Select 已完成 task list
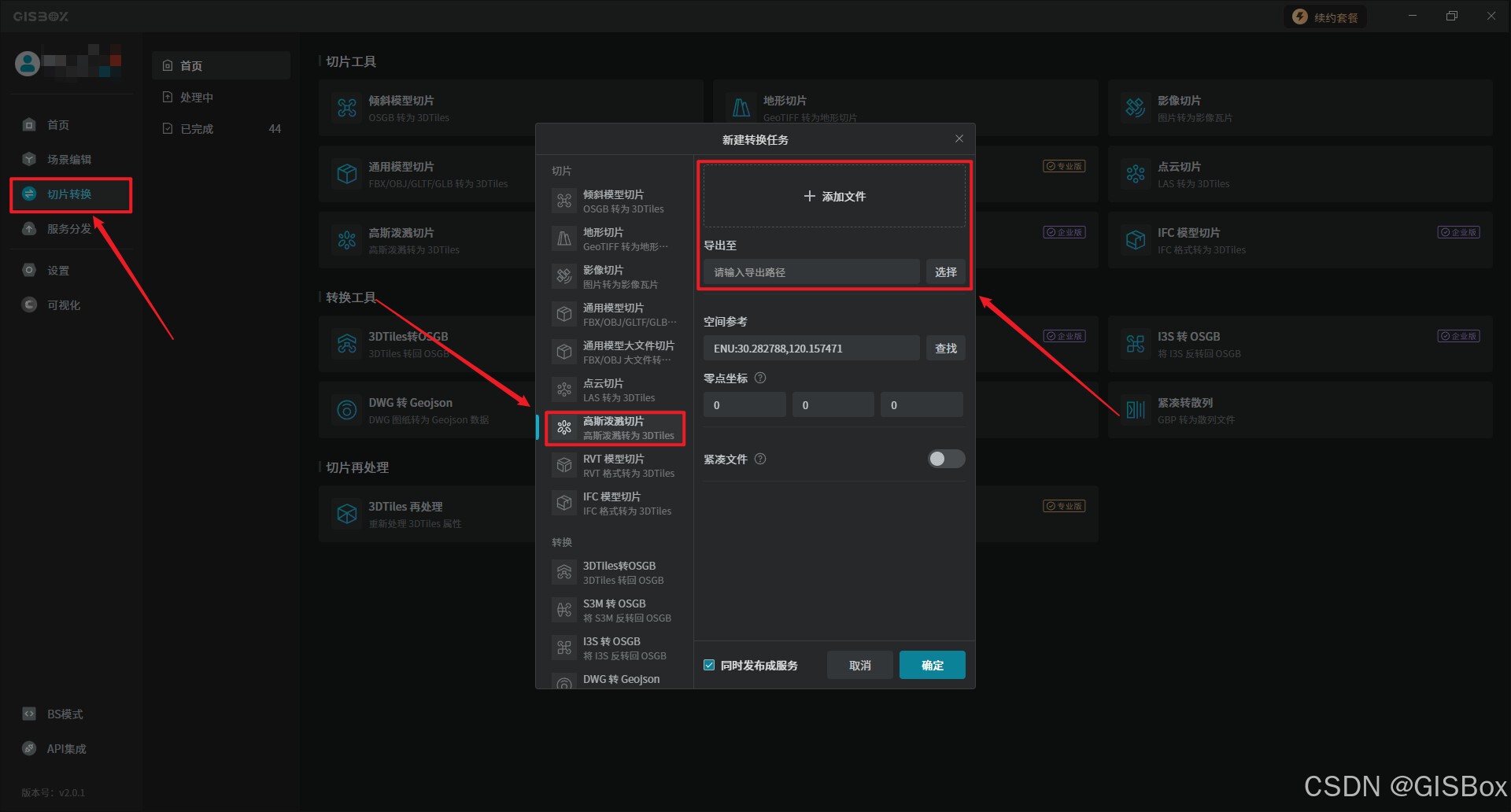 click(220, 128)
